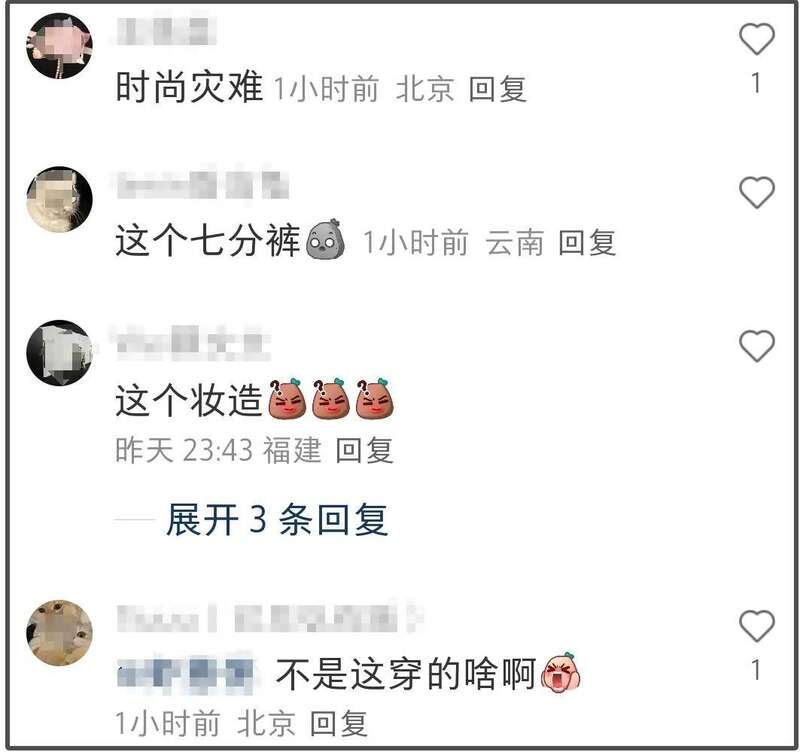This screenshot has width=800, height=752.
Task: Like the 不是这穿的啥啊 comment
Action: (x=757, y=625)
